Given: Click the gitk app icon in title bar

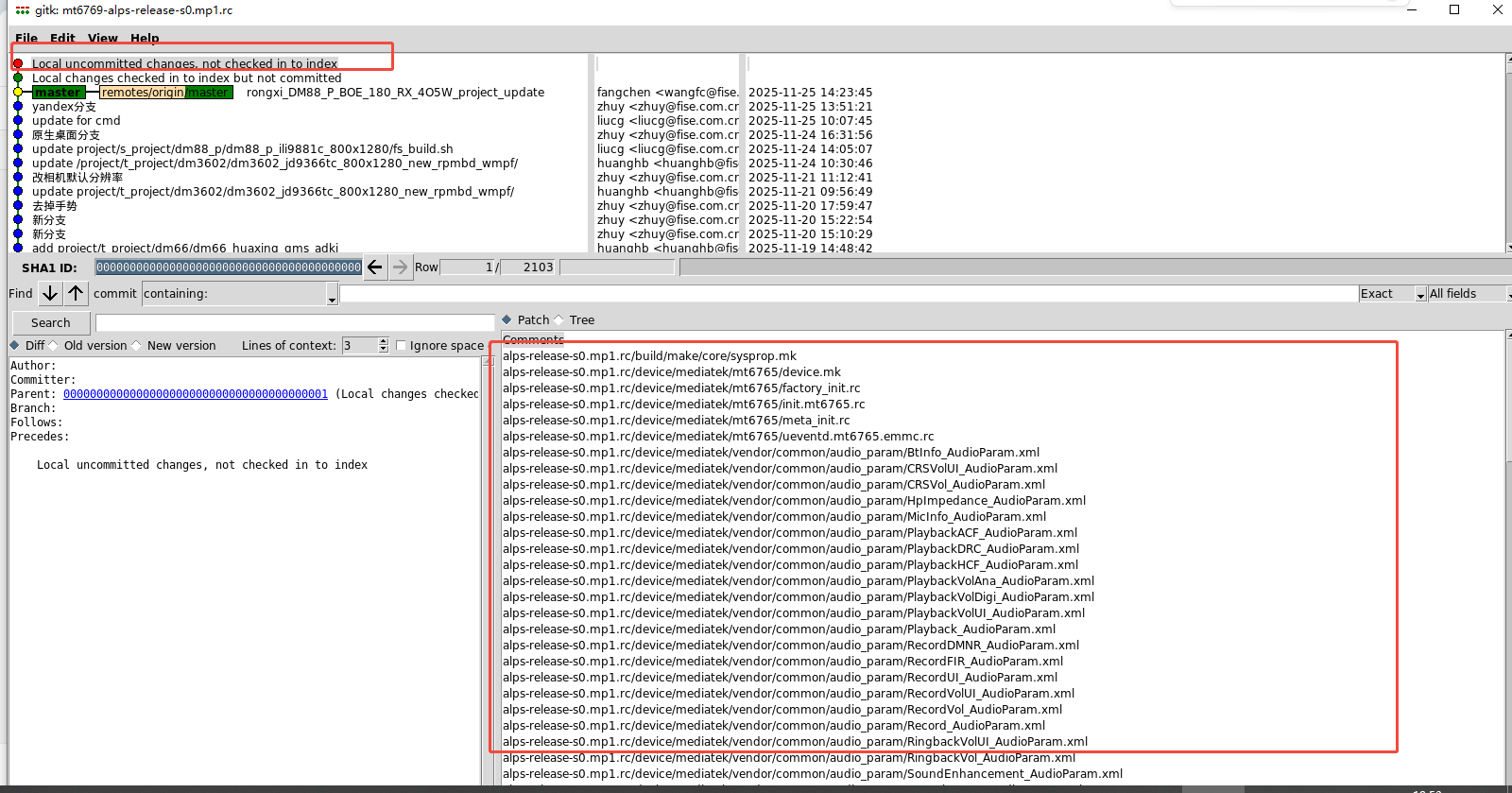Looking at the screenshot, I should (x=22, y=10).
